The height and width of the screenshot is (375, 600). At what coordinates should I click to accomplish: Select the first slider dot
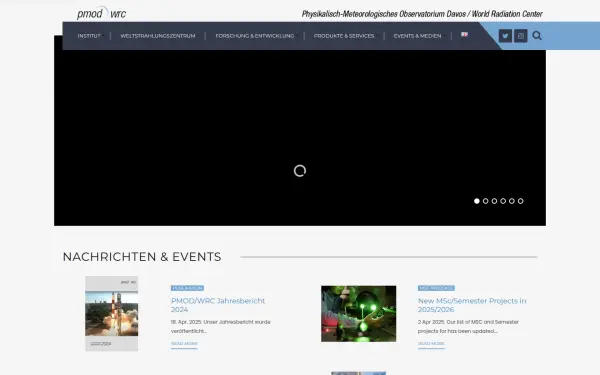coord(477,201)
